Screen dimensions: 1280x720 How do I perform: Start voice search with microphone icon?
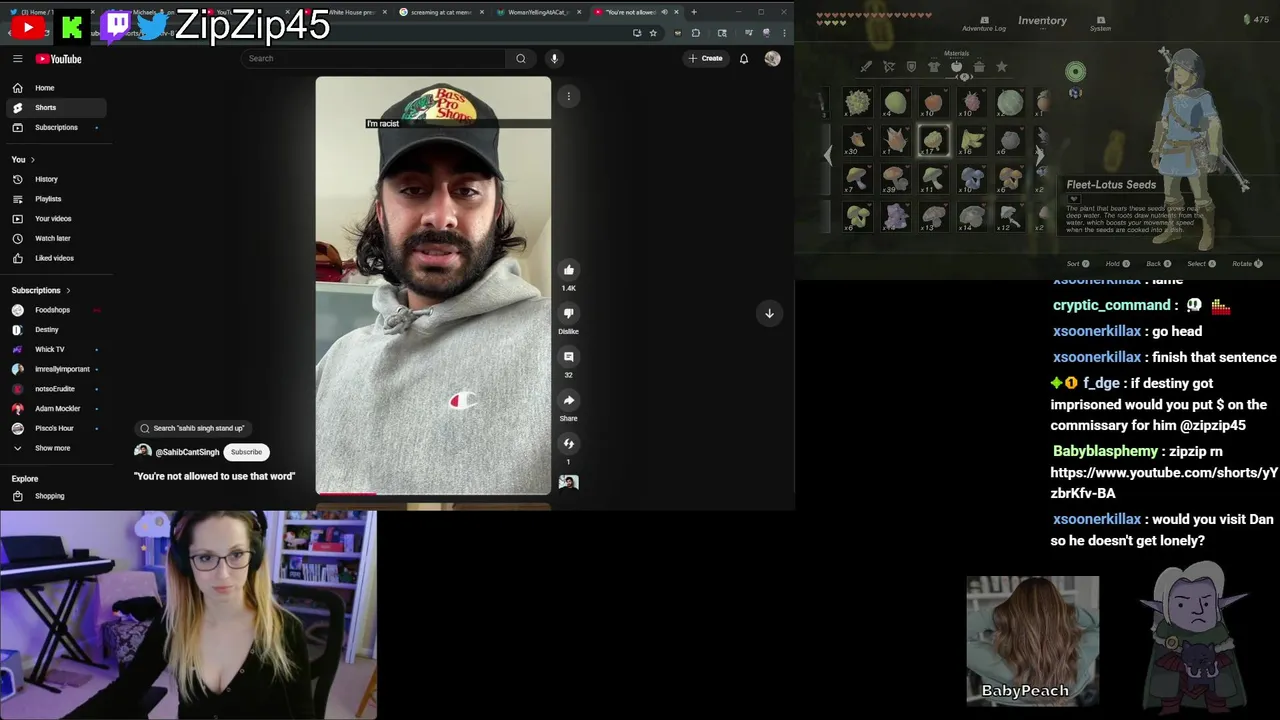coord(554,58)
